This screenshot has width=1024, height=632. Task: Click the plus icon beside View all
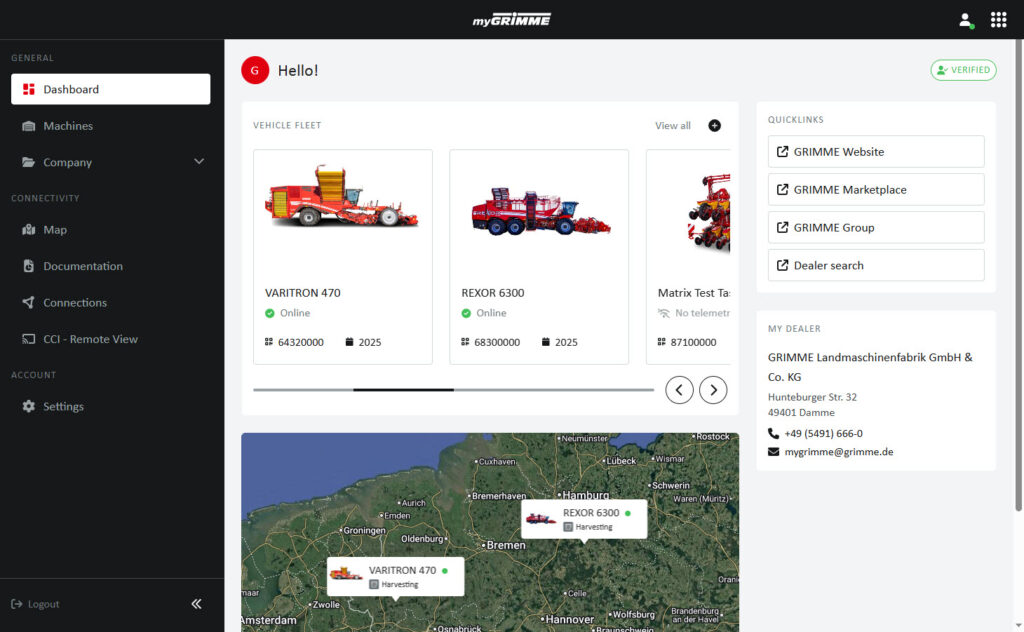click(714, 125)
